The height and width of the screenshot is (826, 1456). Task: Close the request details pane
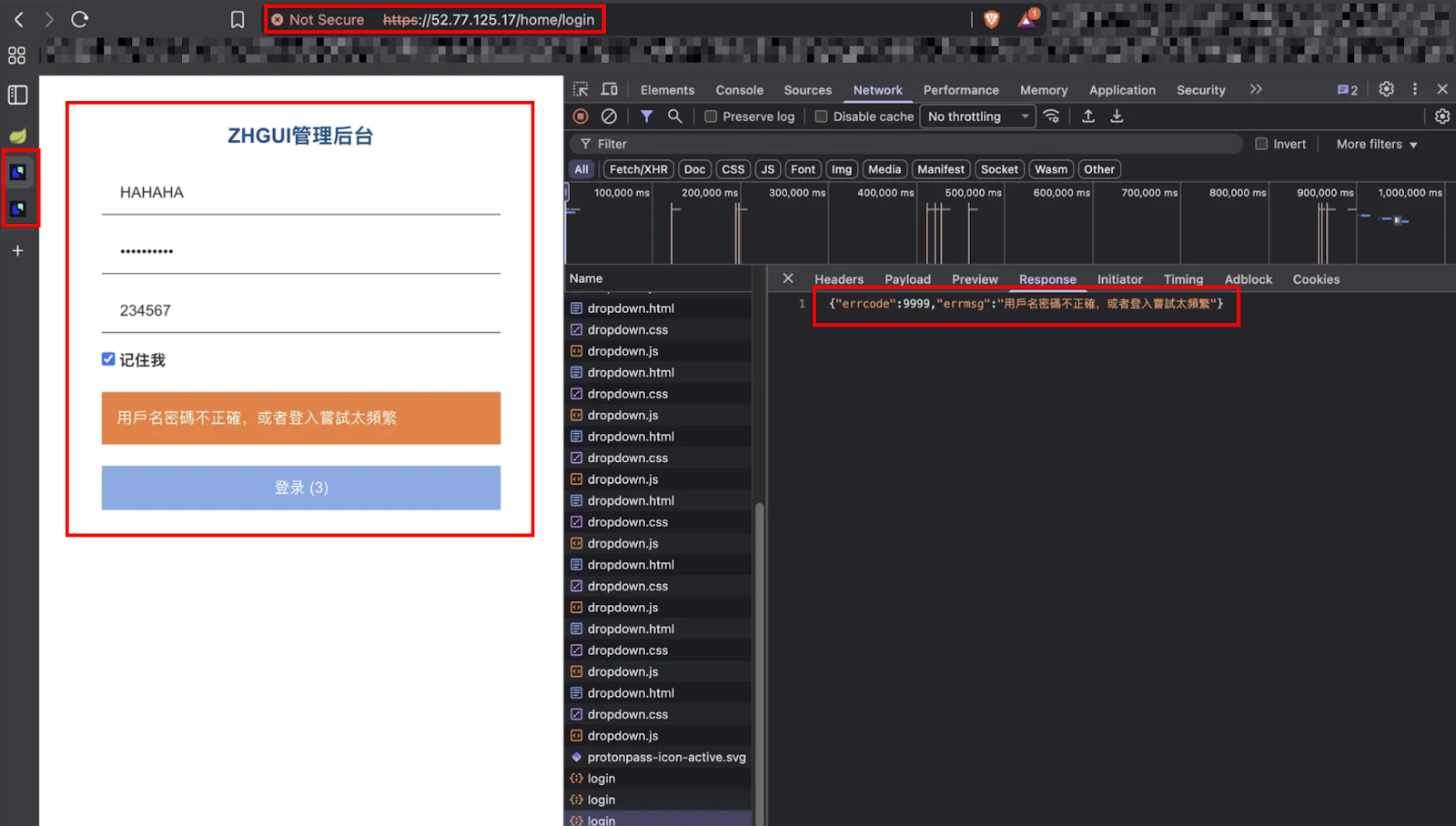coord(788,278)
